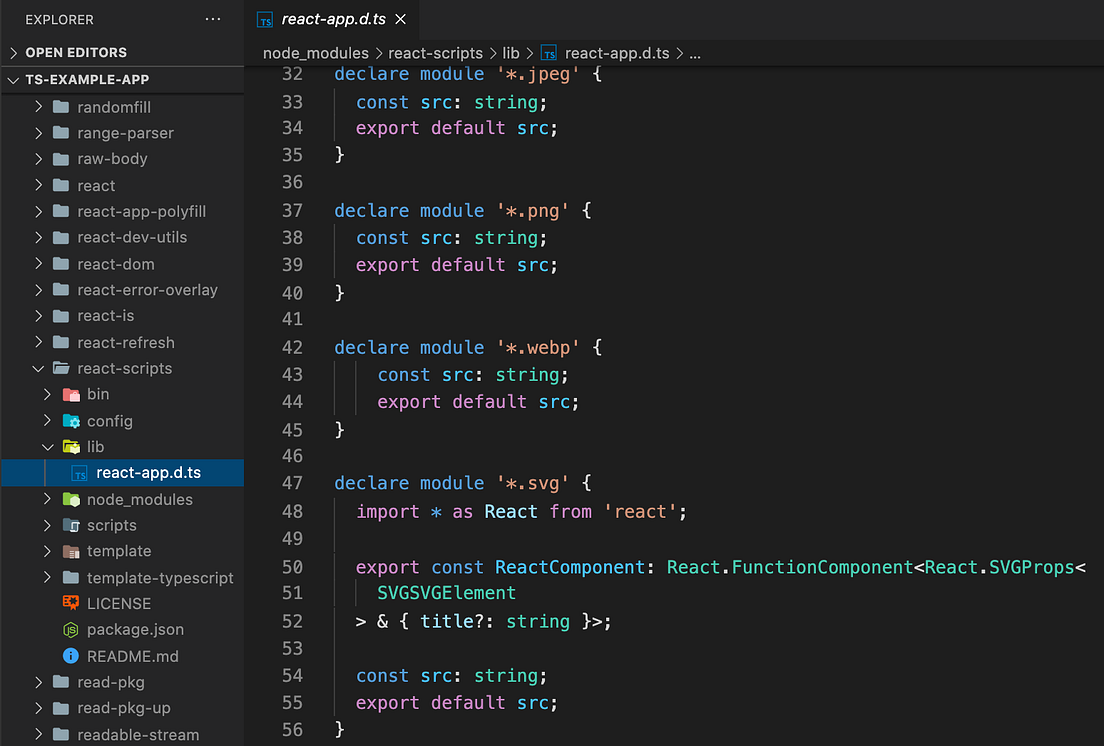The image size is (1104, 746).
Task: Select the react-app.d.ts editor tab
Action: [332, 20]
